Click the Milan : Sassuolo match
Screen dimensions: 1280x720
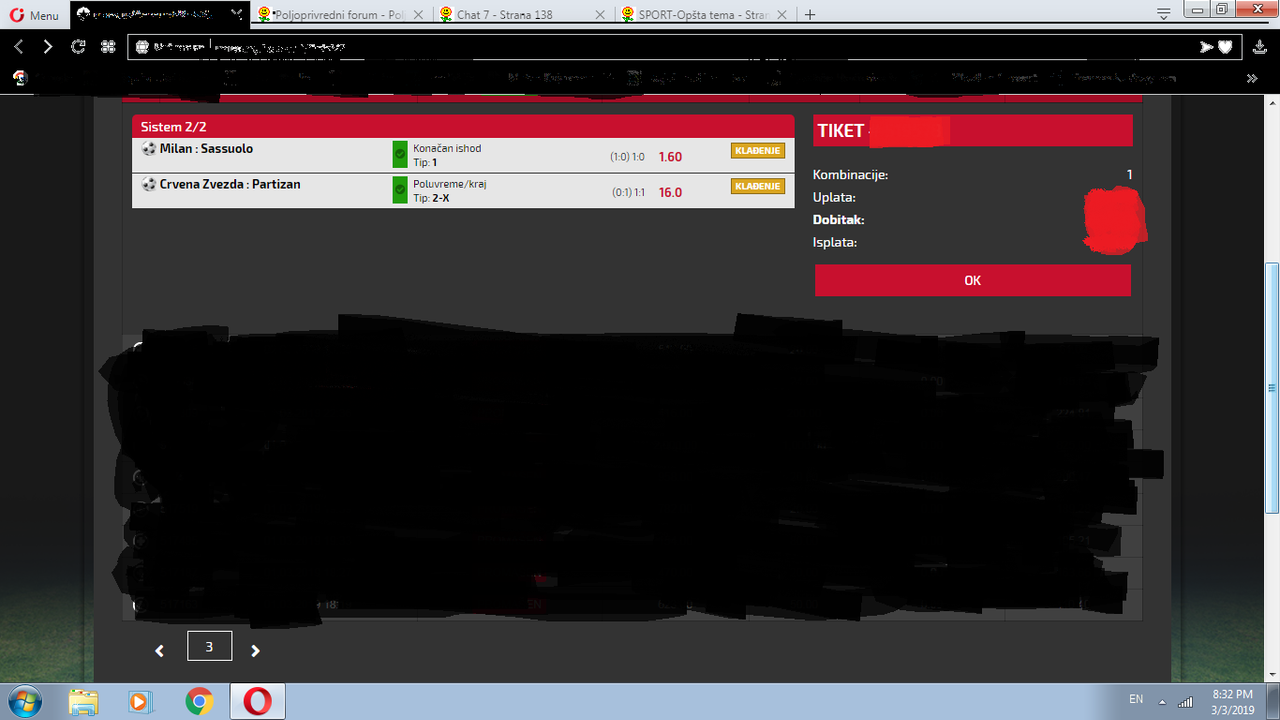coord(206,149)
